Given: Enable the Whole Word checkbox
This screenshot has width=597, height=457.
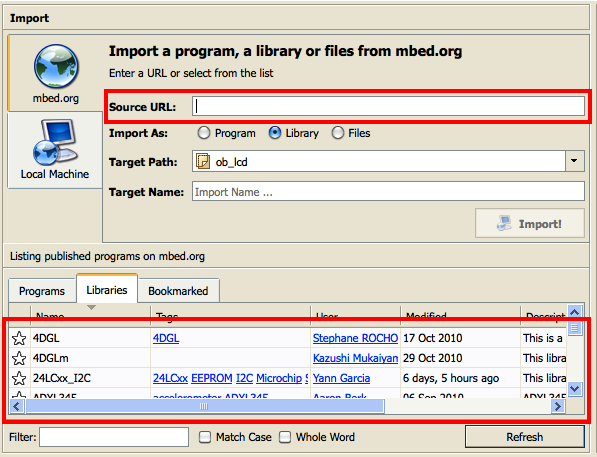Looking at the screenshot, I should [x=285, y=437].
